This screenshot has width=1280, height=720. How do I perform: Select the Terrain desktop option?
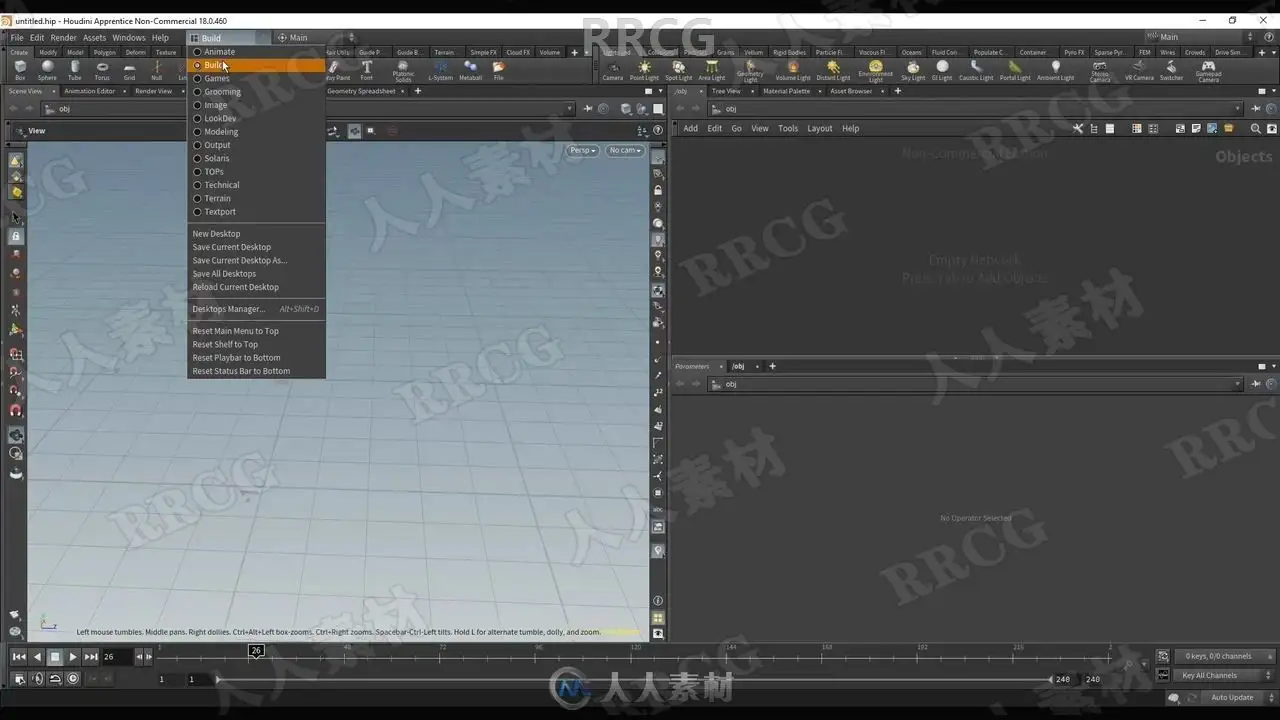(x=256, y=198)
